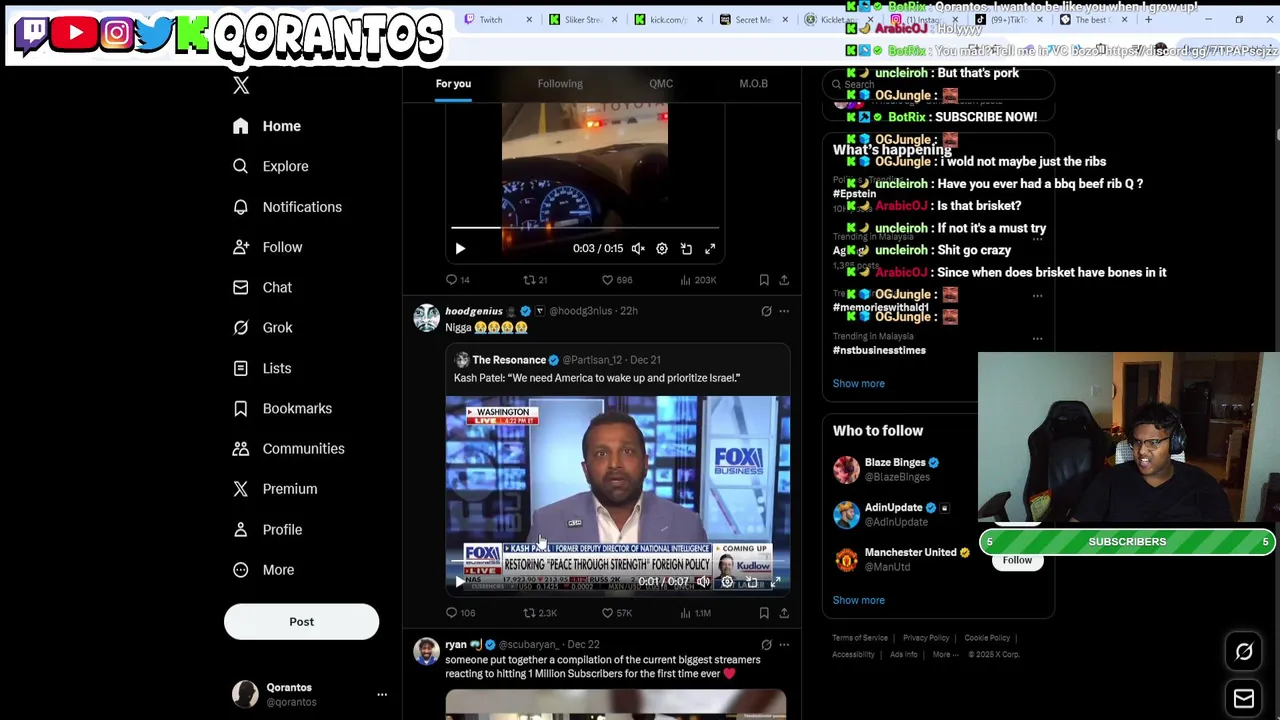
Task: Switch to the For you tab
Action: tap(453, 84)
